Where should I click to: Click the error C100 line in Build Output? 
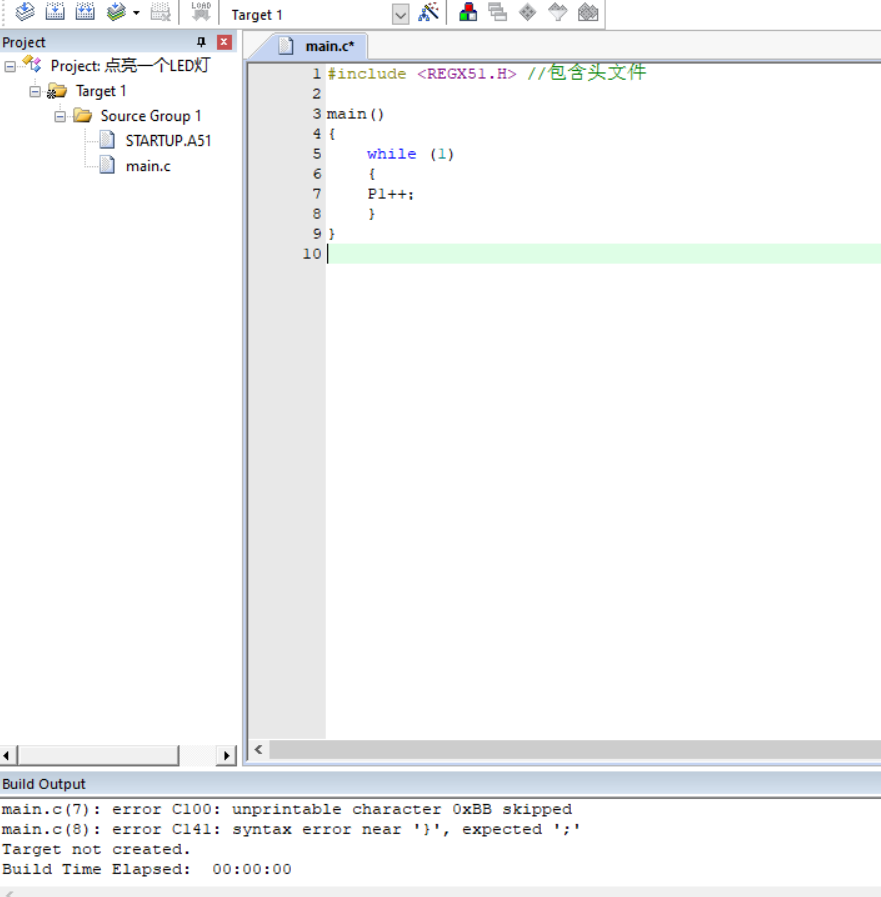[287, 809]
